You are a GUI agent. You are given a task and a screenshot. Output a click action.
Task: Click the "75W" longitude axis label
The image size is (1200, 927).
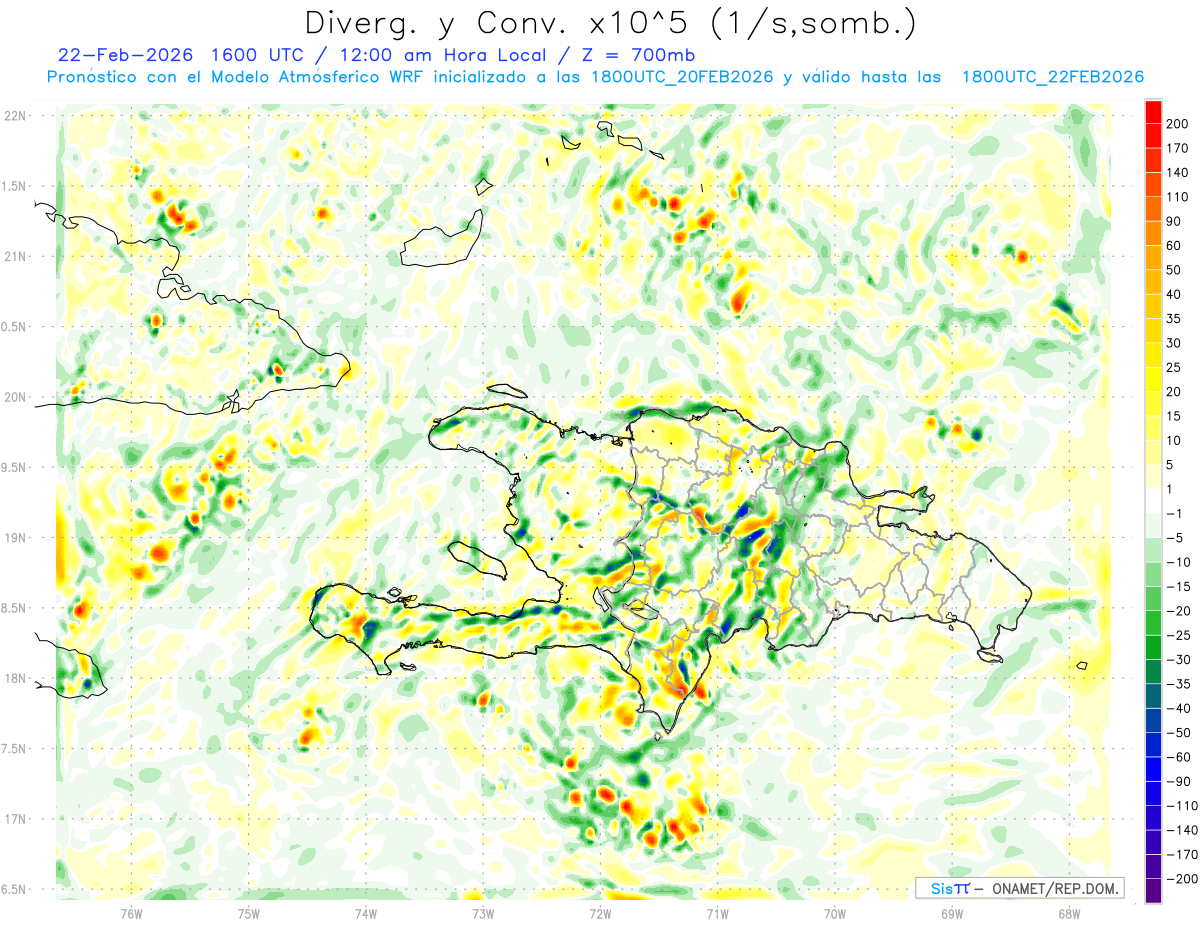click(x=248, y=912)
